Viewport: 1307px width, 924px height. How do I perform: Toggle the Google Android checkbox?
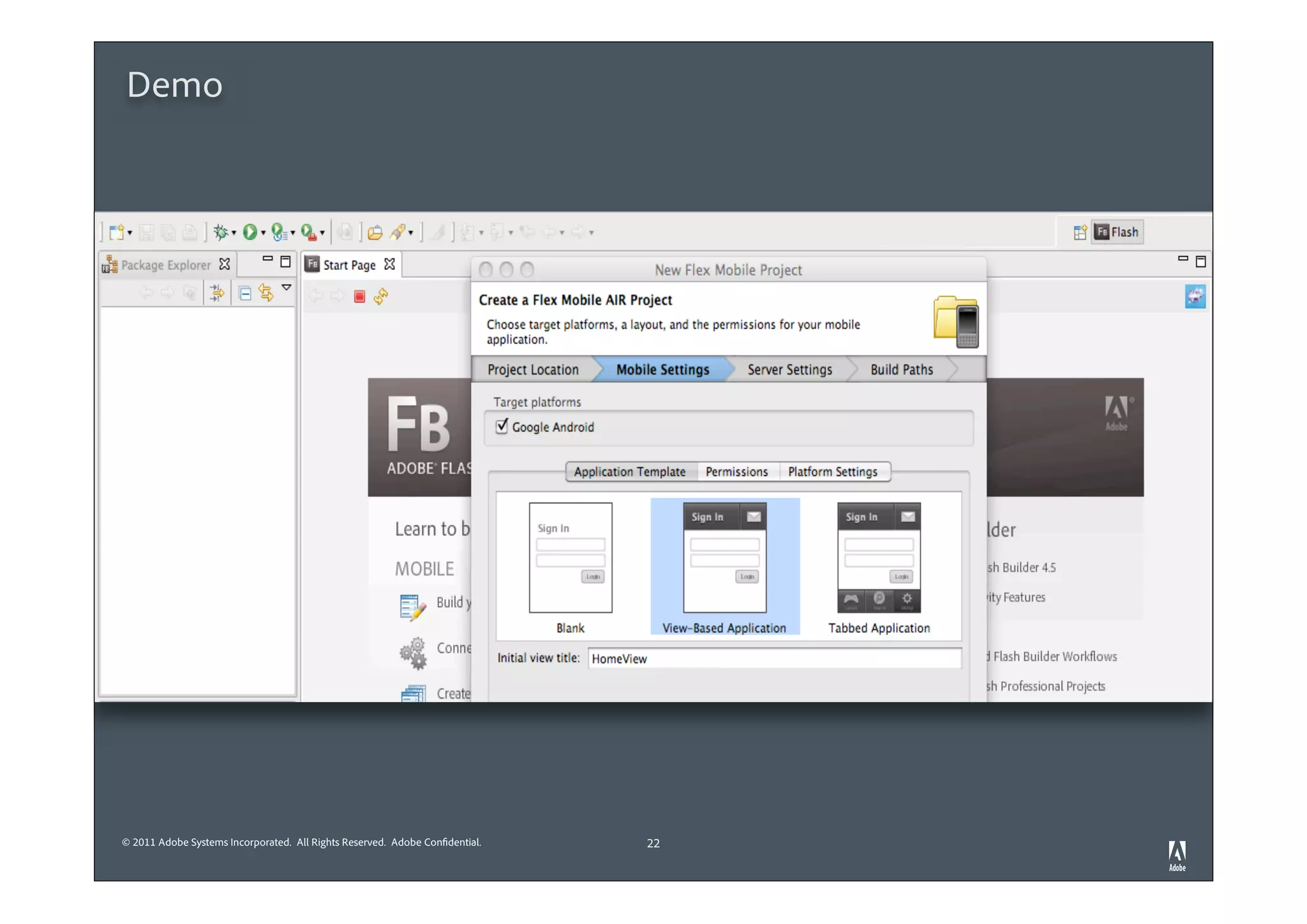[502, 426]
